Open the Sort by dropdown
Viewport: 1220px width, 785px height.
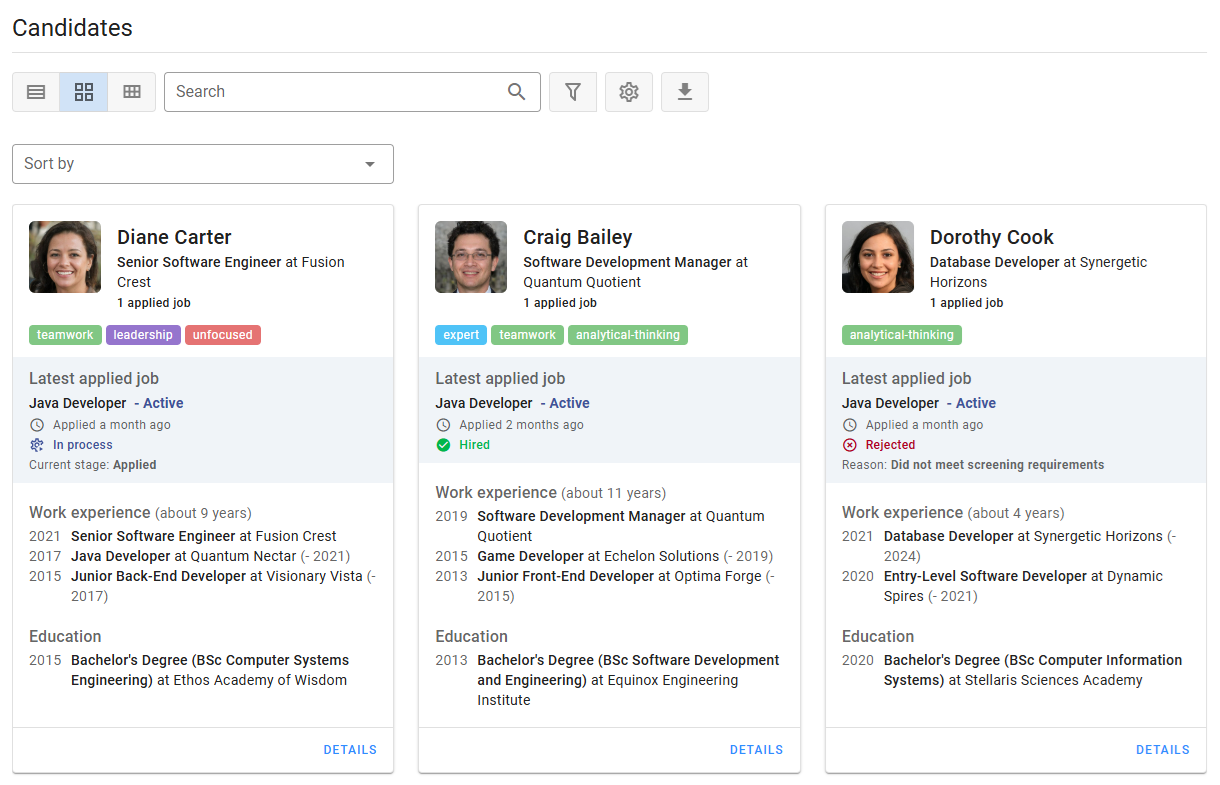pos(190,164)
